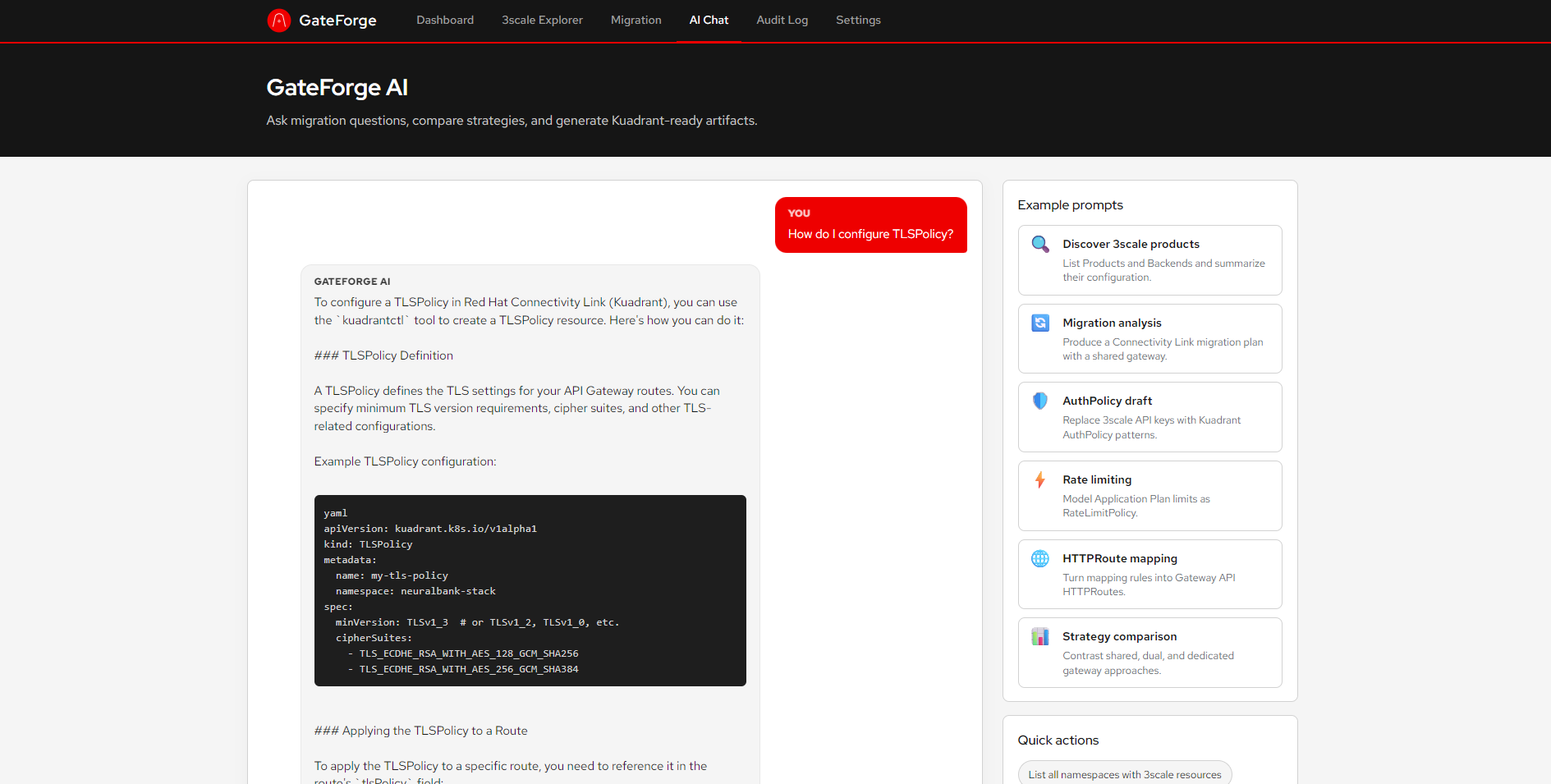Open Settings from the top navigation

858,21
